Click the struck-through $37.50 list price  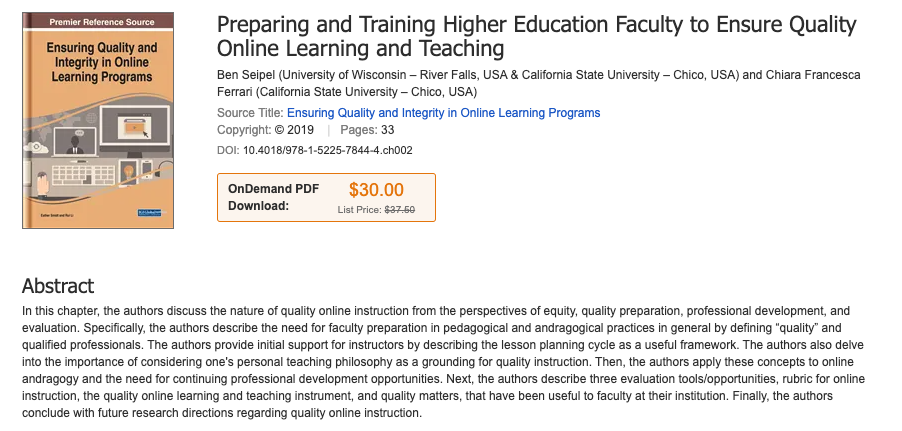click(x=399, y=210)
